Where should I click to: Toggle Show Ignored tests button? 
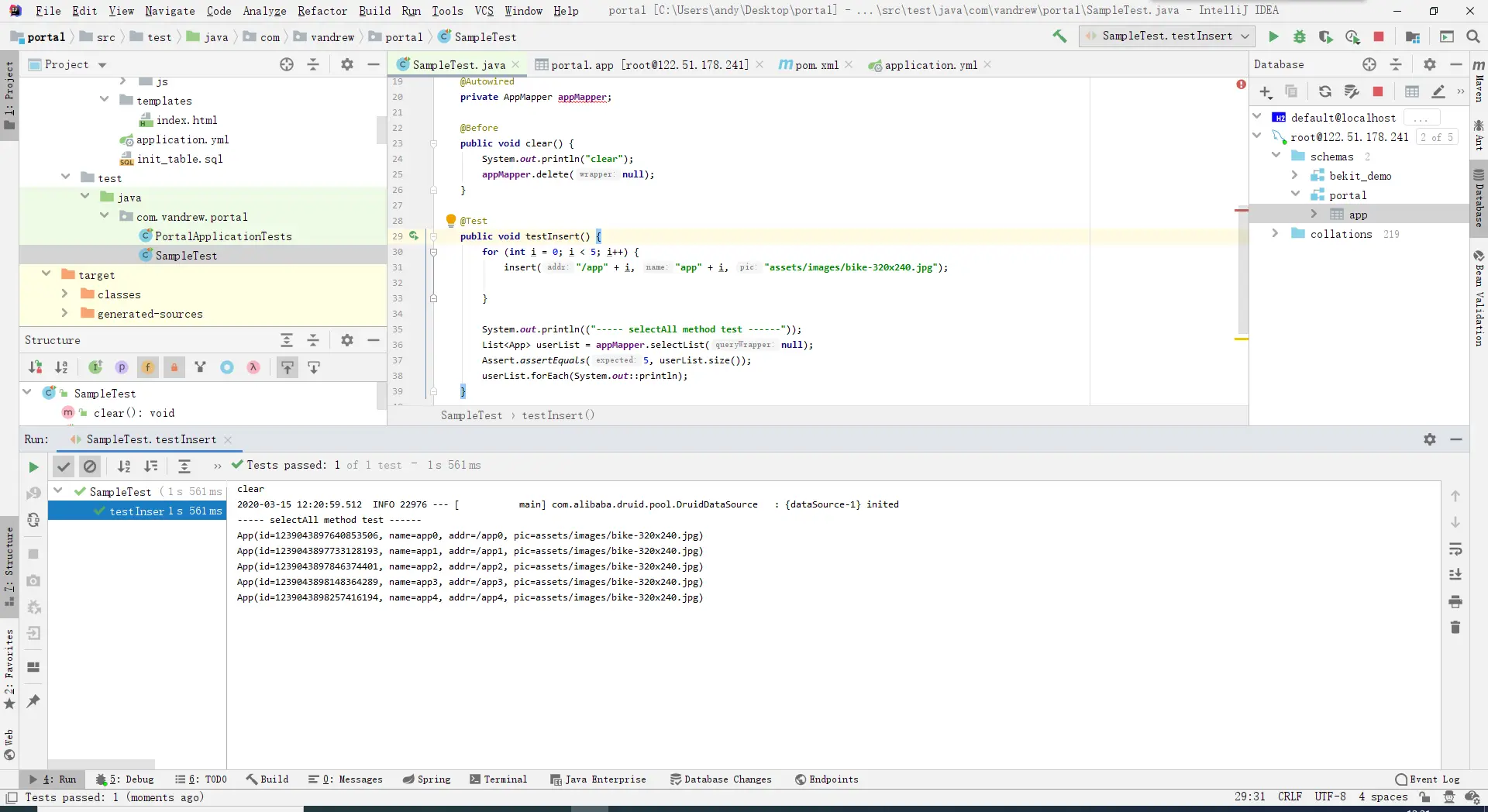pos(90,466)
